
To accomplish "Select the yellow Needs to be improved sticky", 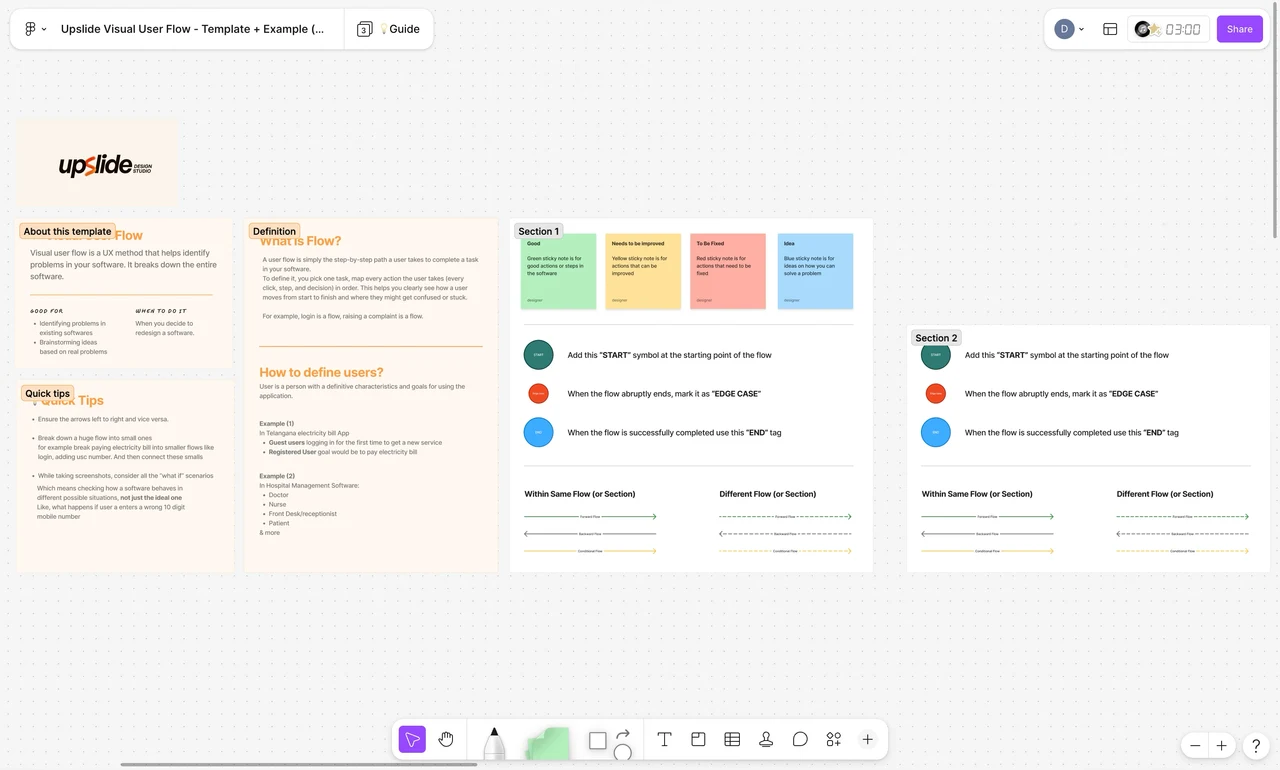I will tap(644, 271).
